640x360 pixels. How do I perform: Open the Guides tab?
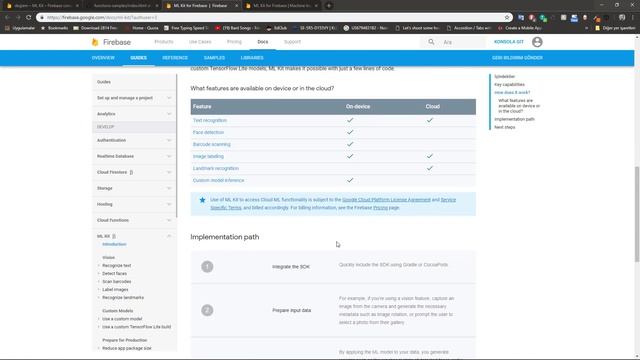coord(138,58)
